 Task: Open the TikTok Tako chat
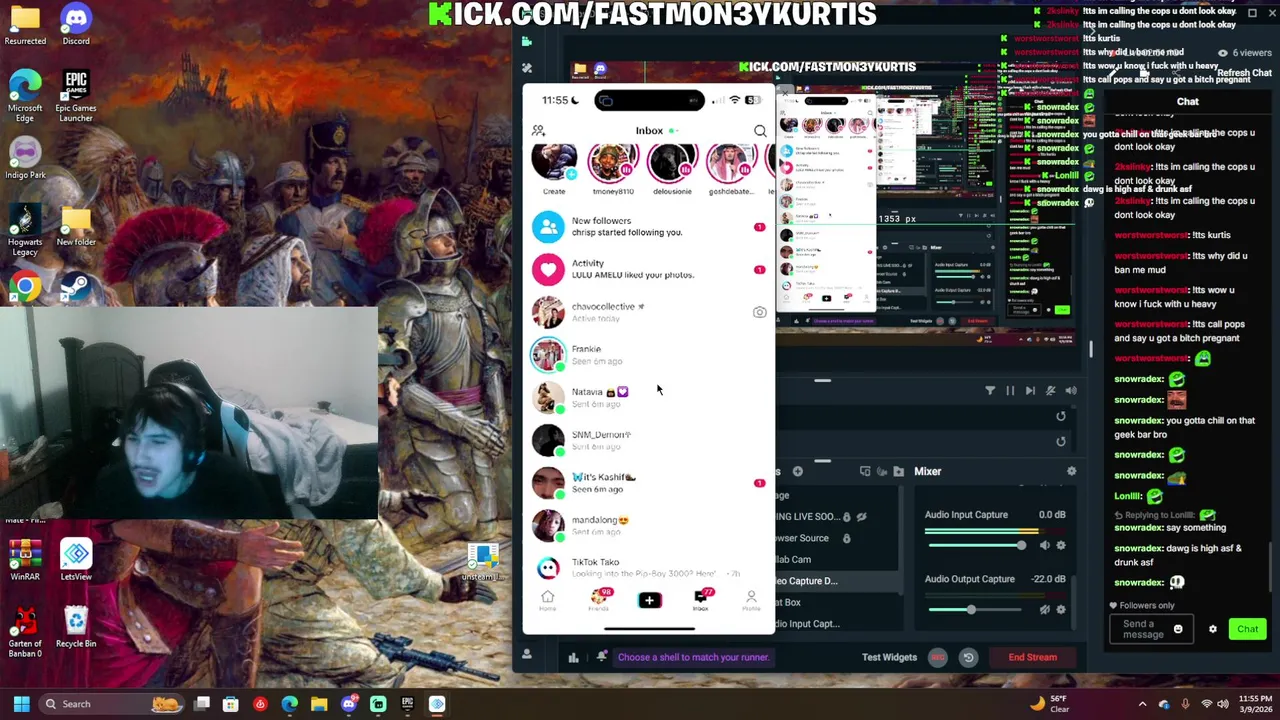click(x=649, y=567)
